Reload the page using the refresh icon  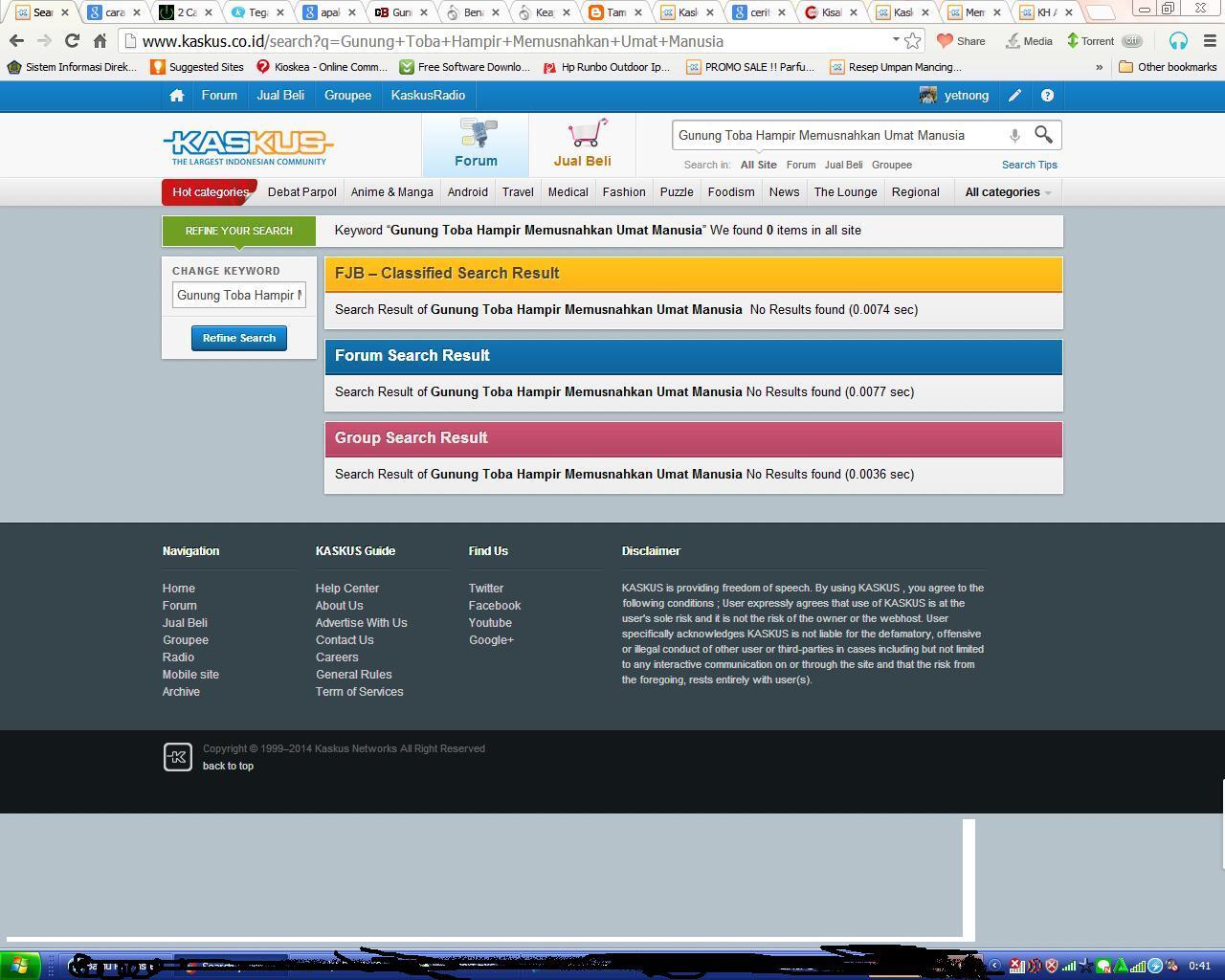coord(72,41)
